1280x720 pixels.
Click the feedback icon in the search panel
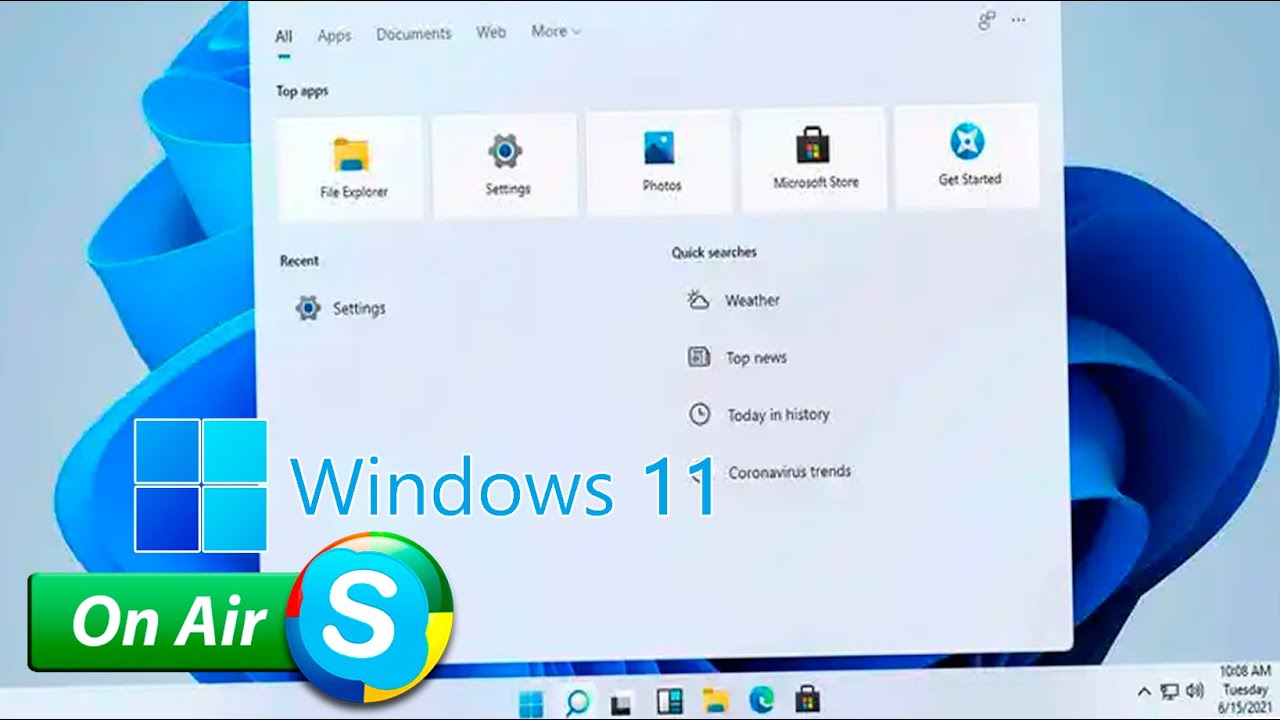click(987, 21)
